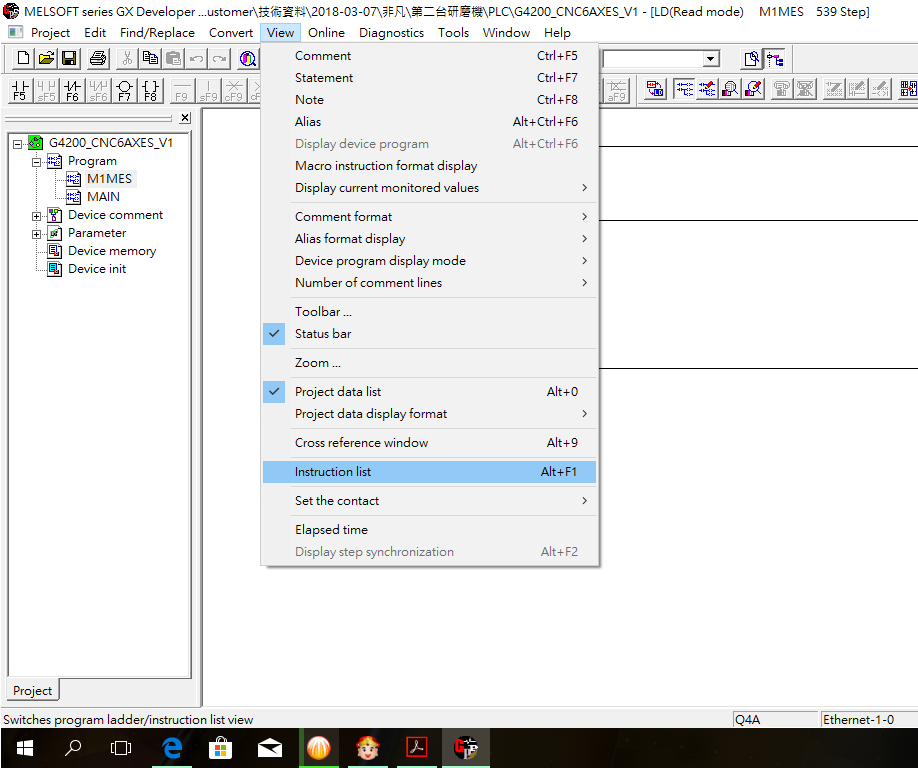Click the Open project folder icon
This screenshot has width=918, height=768.
[x=46, y=59]
